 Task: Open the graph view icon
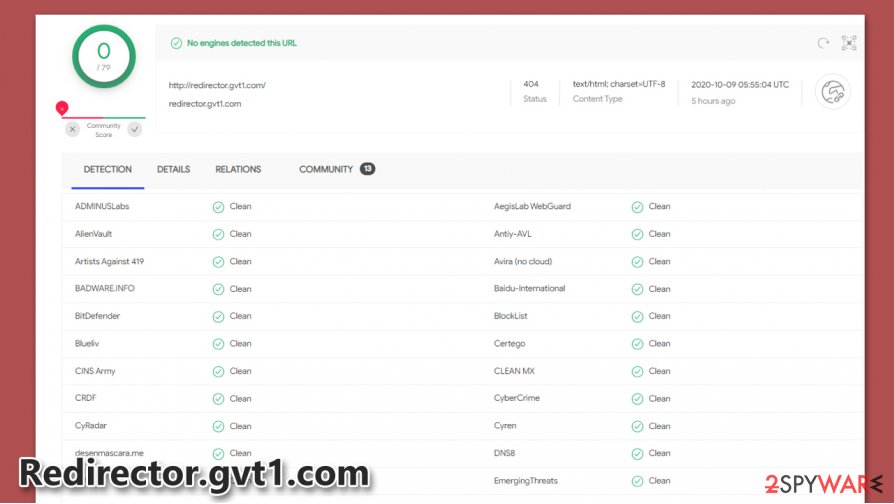[x=849, y=43]
